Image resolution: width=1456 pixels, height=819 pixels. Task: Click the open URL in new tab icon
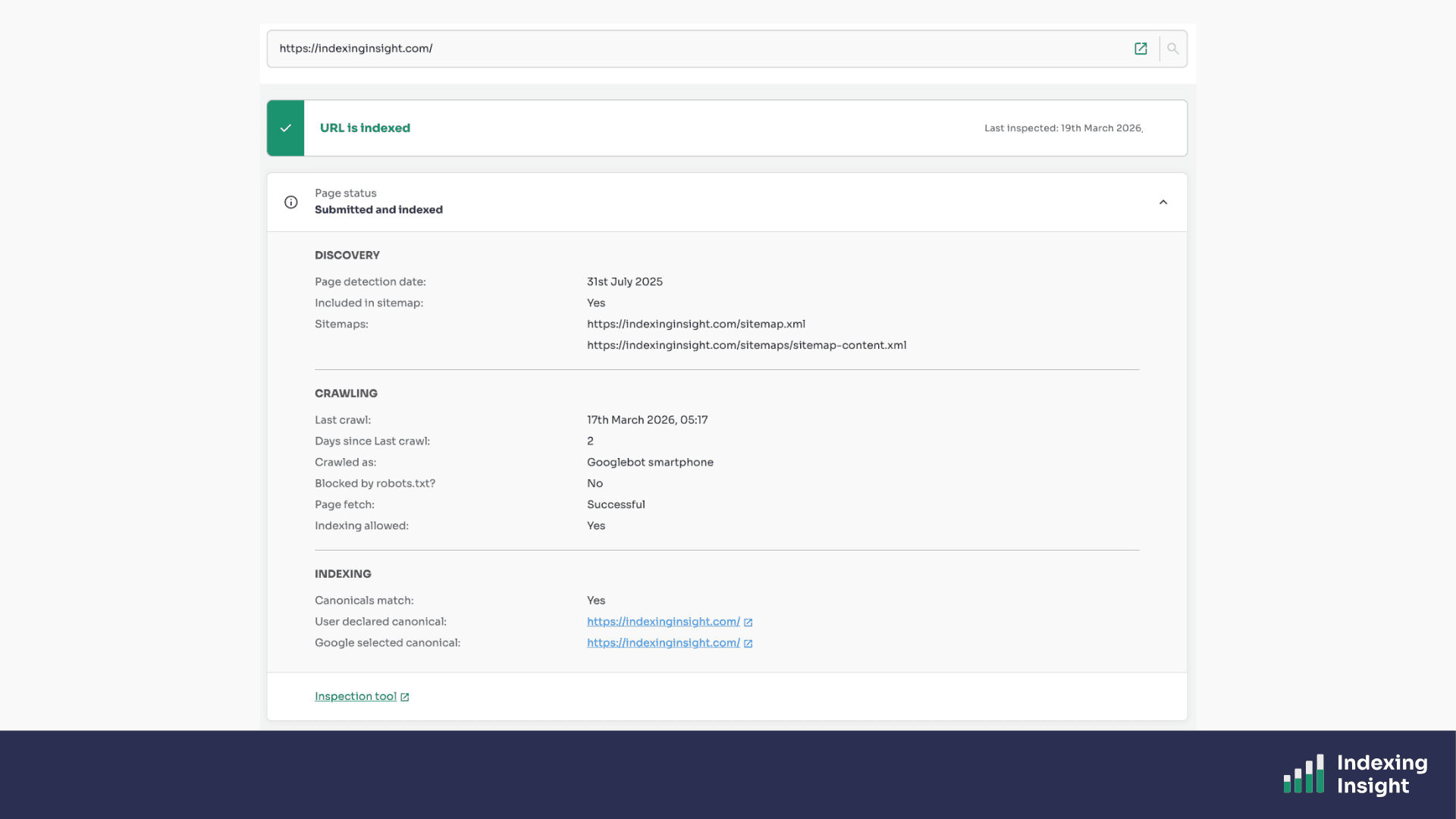point(1141,49)
